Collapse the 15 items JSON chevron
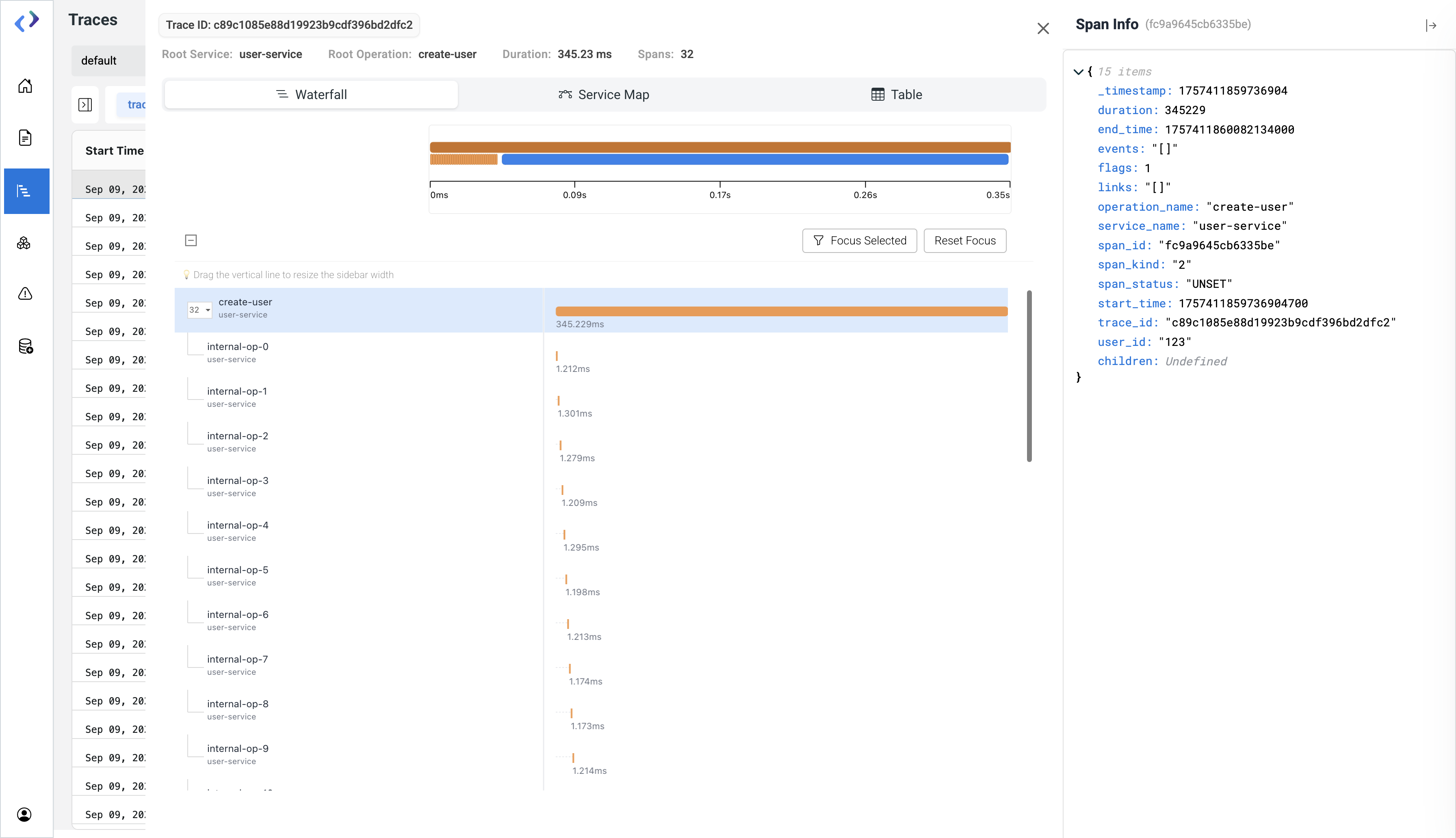The width and height of the screenshot is (1456, 838). tap(1078, 72)
